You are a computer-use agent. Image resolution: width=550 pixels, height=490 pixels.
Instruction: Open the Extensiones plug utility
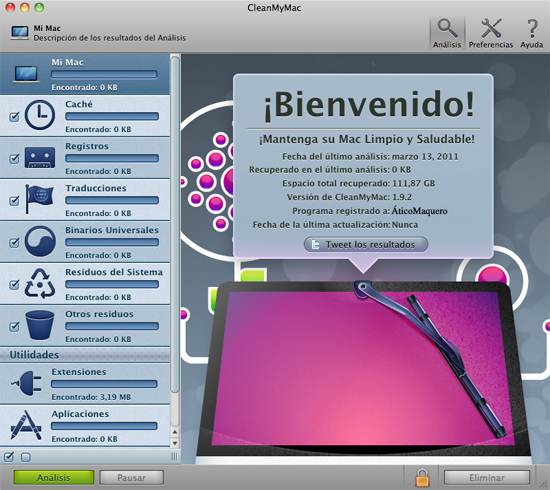tap(27, 383)
